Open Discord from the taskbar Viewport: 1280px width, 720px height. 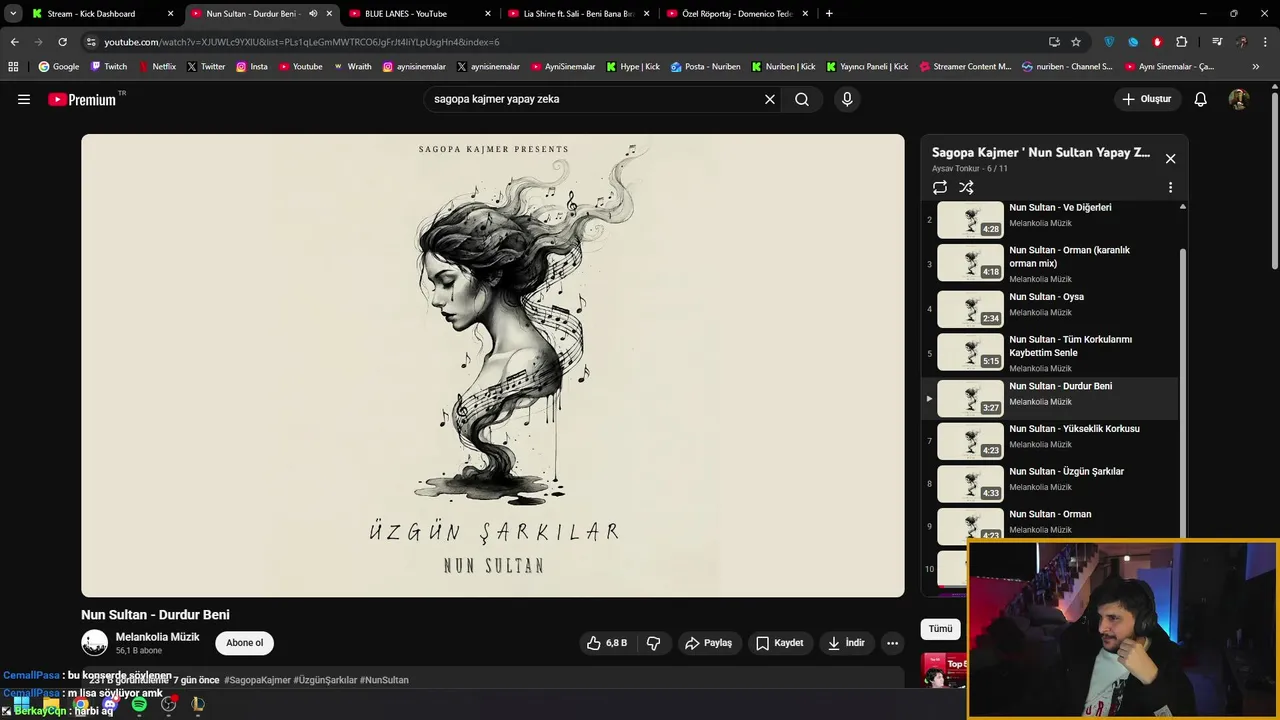(110, 704)
